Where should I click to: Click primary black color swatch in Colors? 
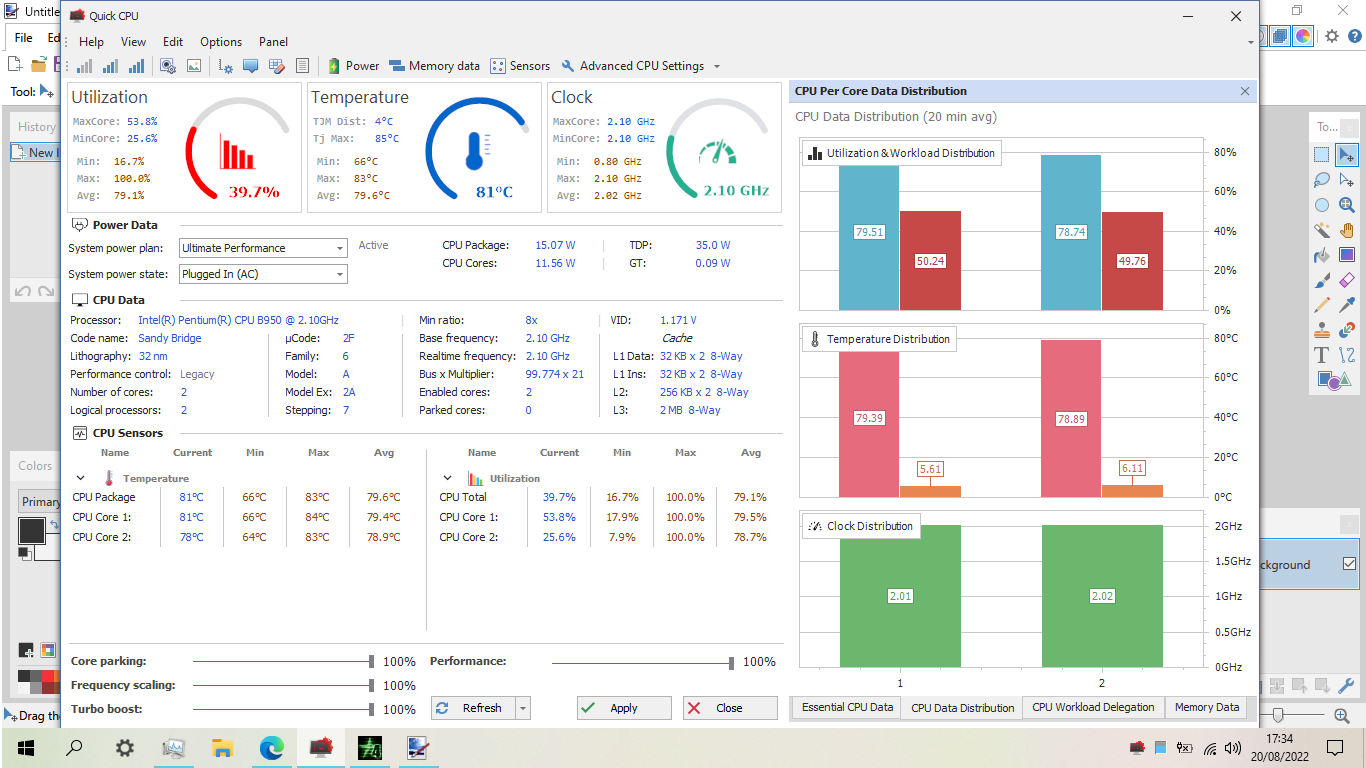point(31,530)
